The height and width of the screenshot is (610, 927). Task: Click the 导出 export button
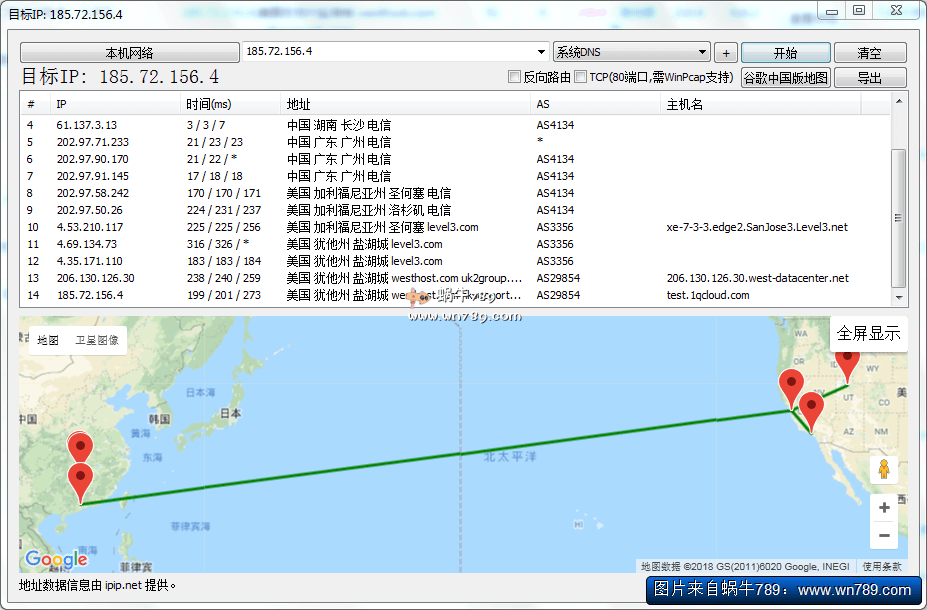coord(869,78)
